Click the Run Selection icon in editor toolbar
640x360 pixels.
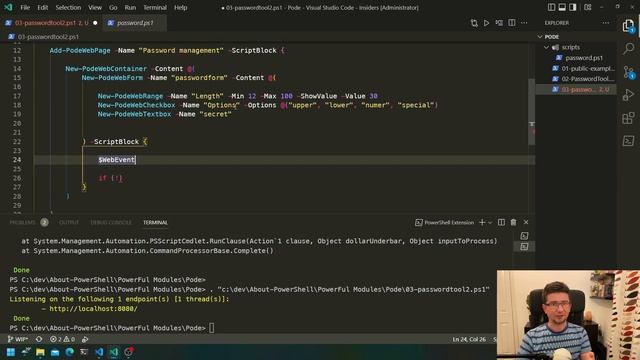499,23
